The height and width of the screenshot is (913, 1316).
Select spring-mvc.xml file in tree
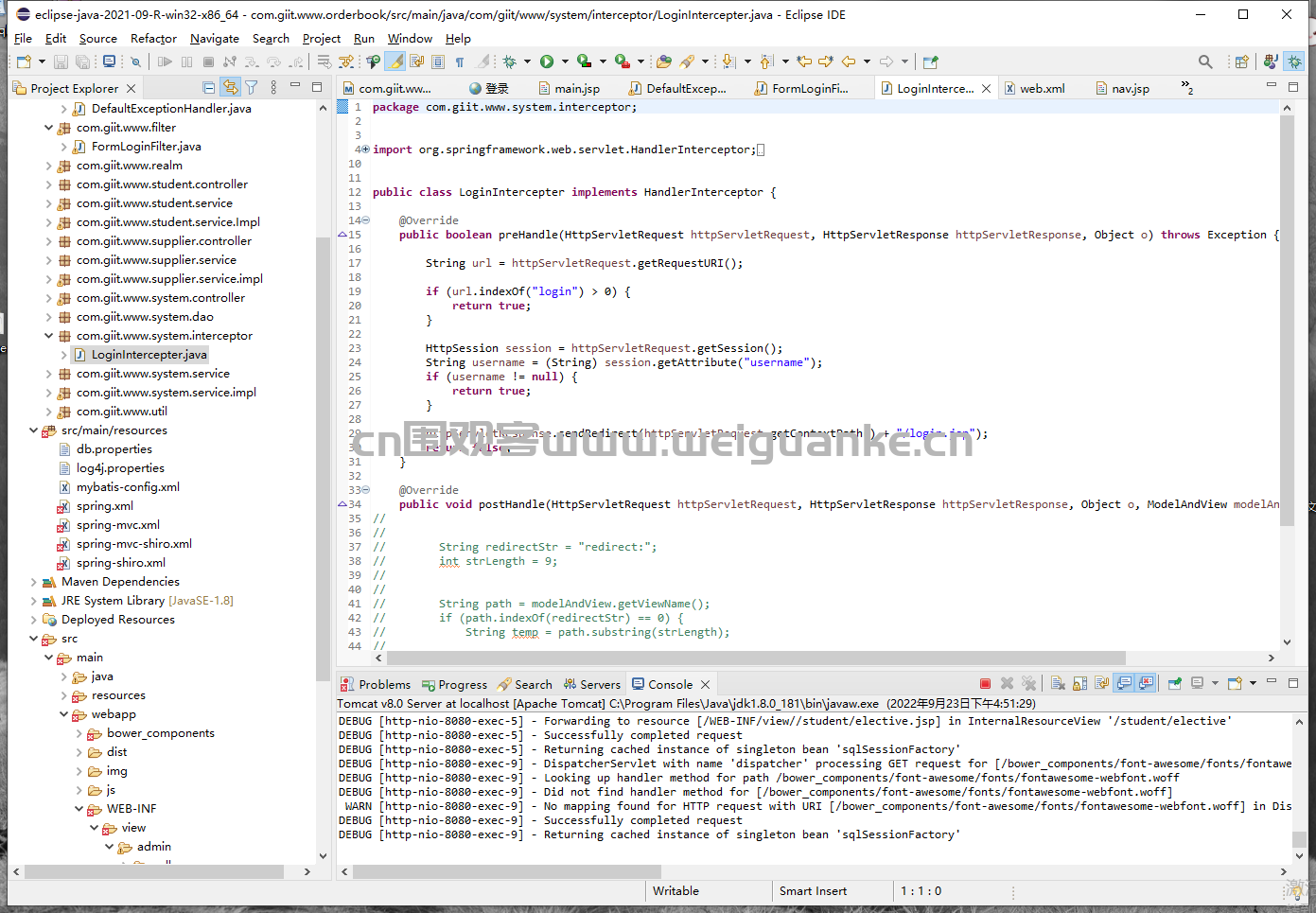click(x=117, y=525)
